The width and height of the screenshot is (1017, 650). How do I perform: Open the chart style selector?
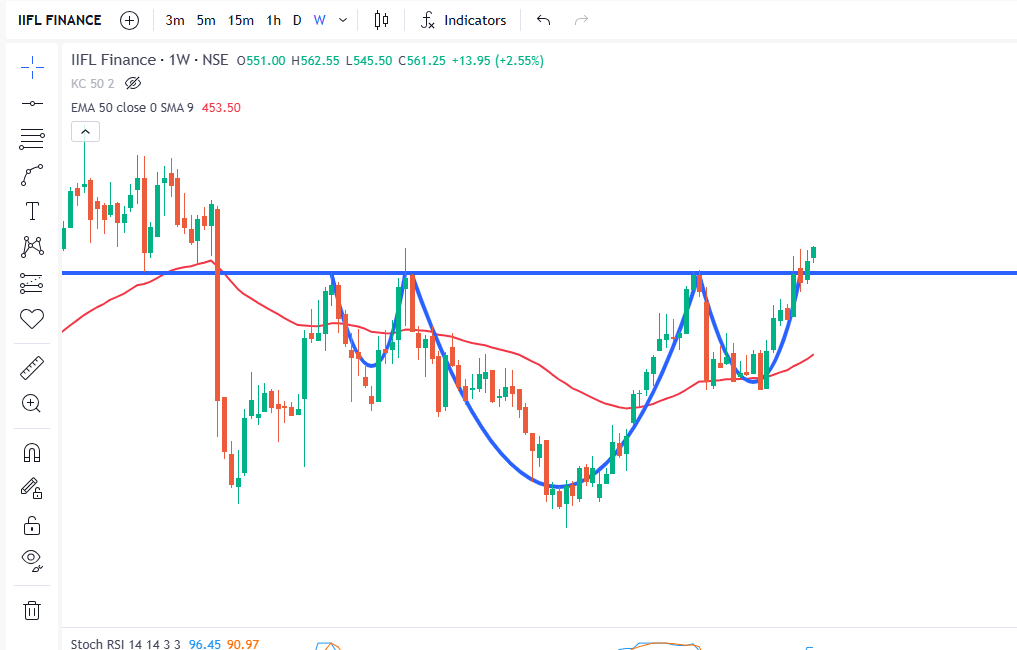pos(381,19)
